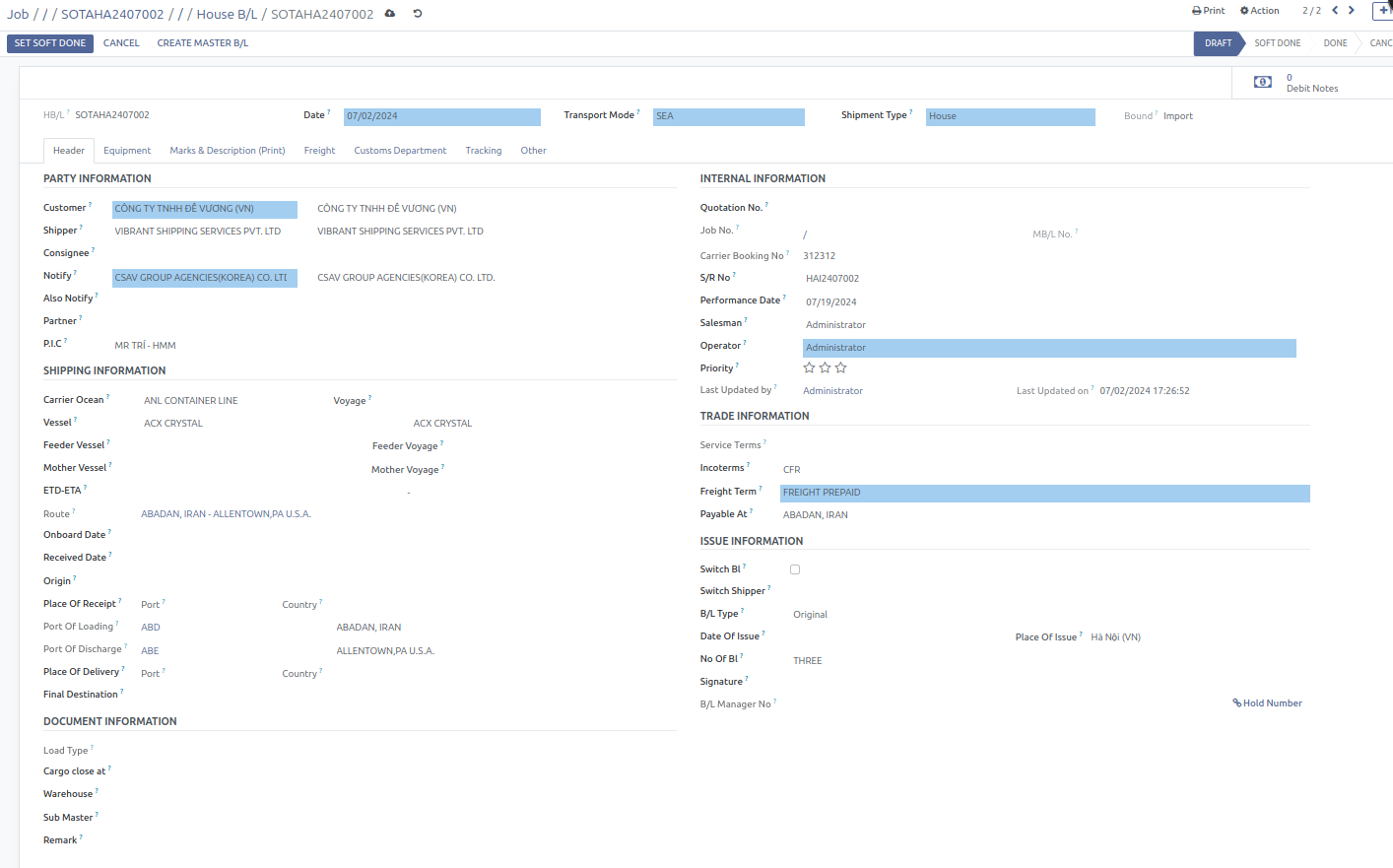Switch to the Equipment tab
Viewport: 1393px width, 868px height.
pyautogui.click(x=127, y=151)
